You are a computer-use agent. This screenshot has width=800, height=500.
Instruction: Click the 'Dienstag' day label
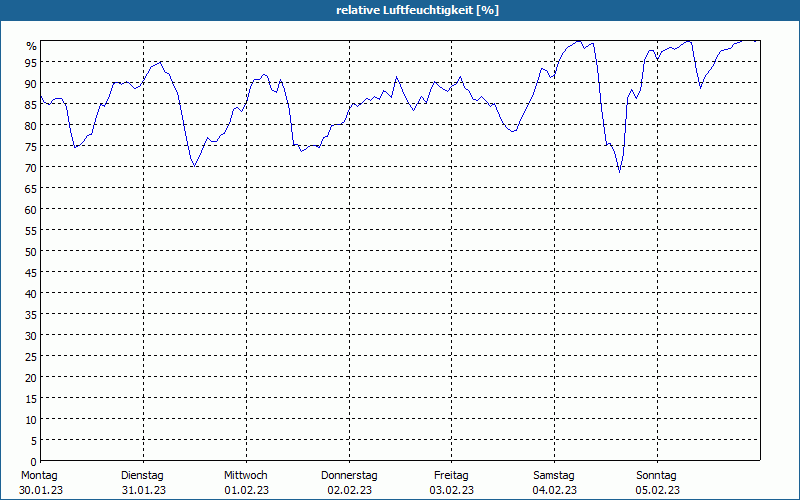click(x=142, y=475)
